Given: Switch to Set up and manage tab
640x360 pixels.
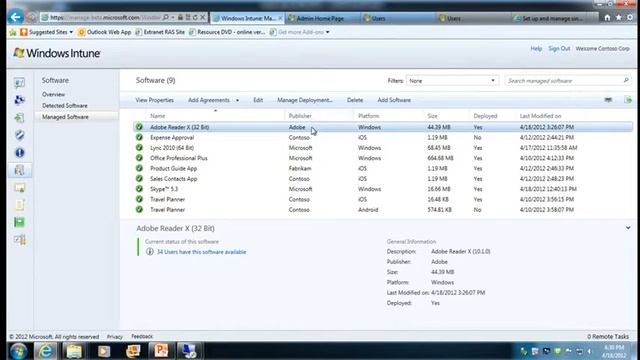Looking at the screenshot, I should point(552,18).
